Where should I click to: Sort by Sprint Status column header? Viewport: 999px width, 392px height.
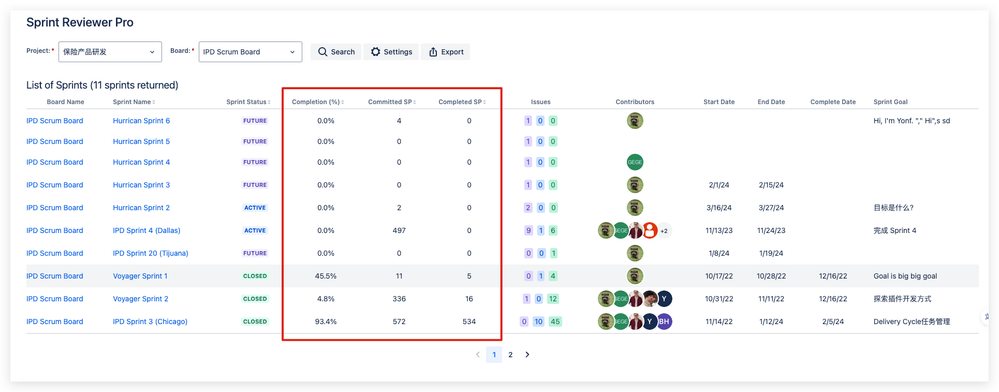click(x=248, y=102)
